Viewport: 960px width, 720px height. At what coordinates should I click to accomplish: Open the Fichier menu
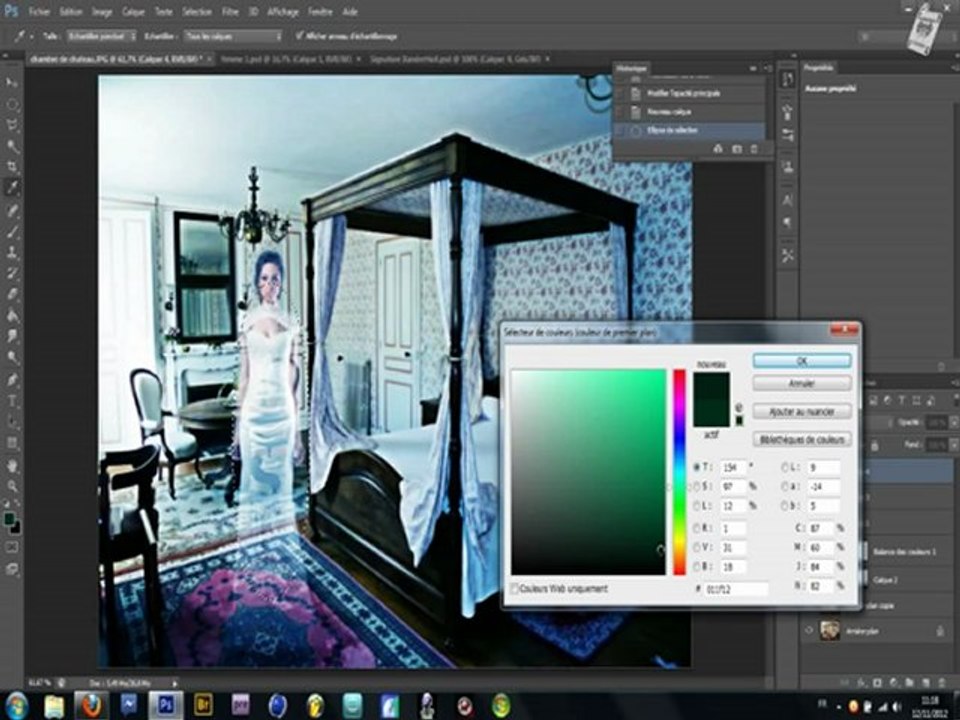click(39, 12)
